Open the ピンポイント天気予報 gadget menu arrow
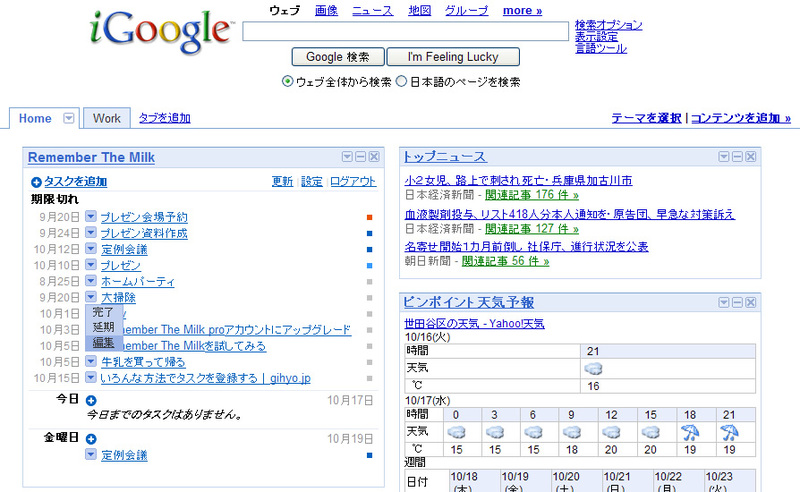 (723, 303)
